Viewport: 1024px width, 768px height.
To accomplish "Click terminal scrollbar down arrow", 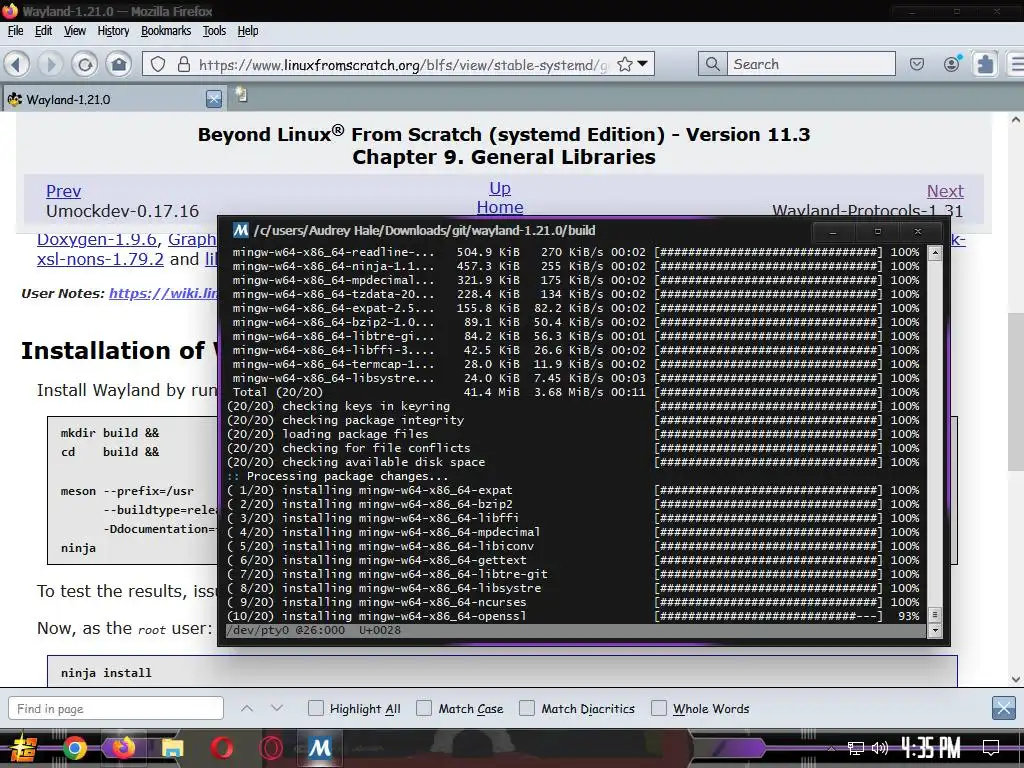I will [935, 630].
